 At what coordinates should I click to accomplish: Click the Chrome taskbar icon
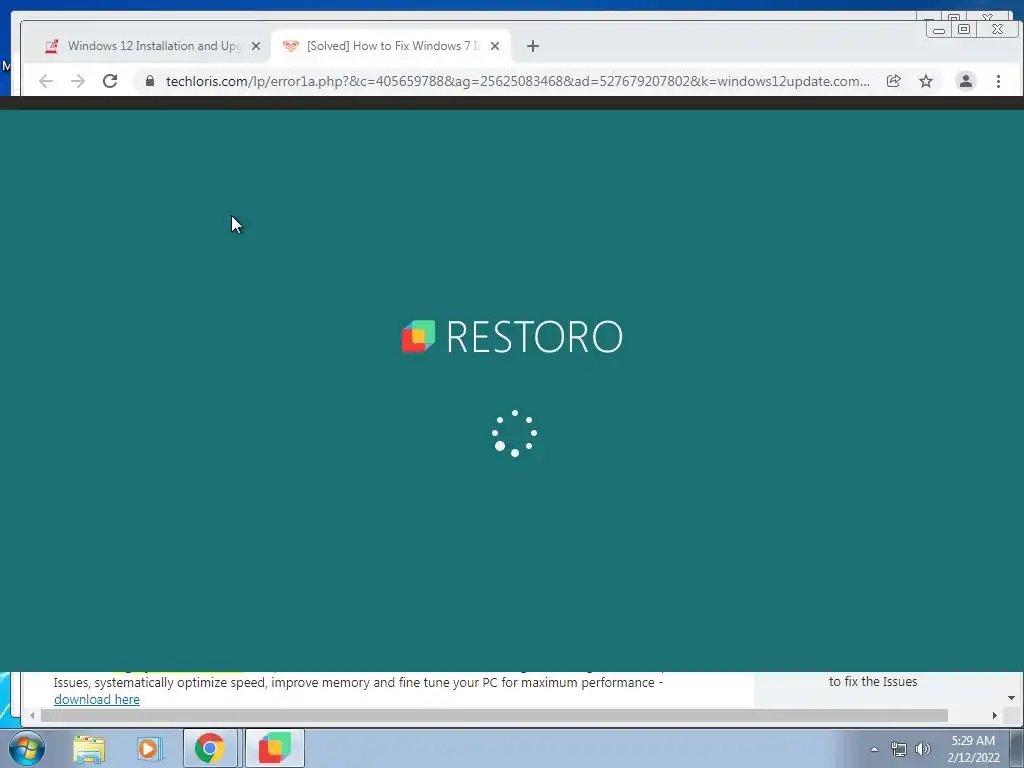210,748
